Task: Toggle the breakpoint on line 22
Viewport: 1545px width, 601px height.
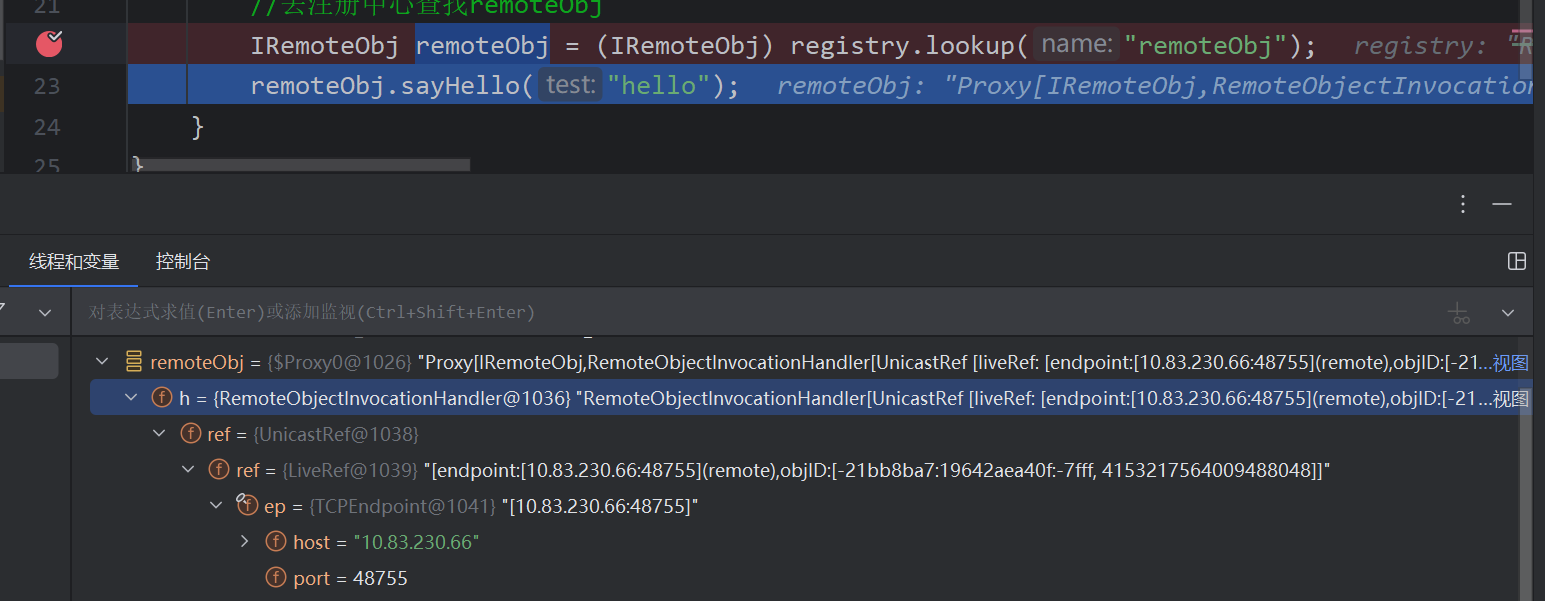Action: (x=49, y=43)
